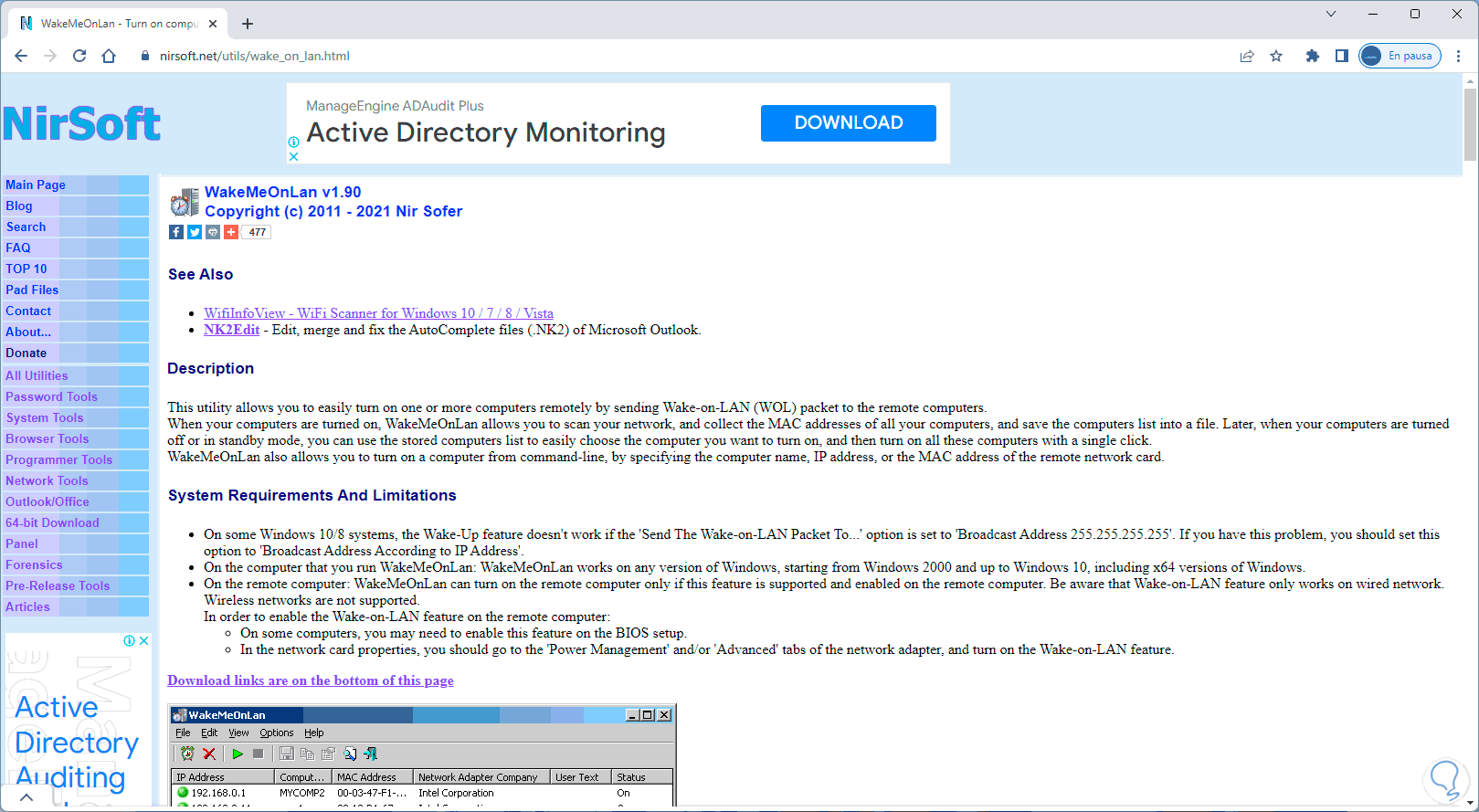Screen dimensions: 1479x812
Task: Reload the current page
Action: click(x=79, y=56)
